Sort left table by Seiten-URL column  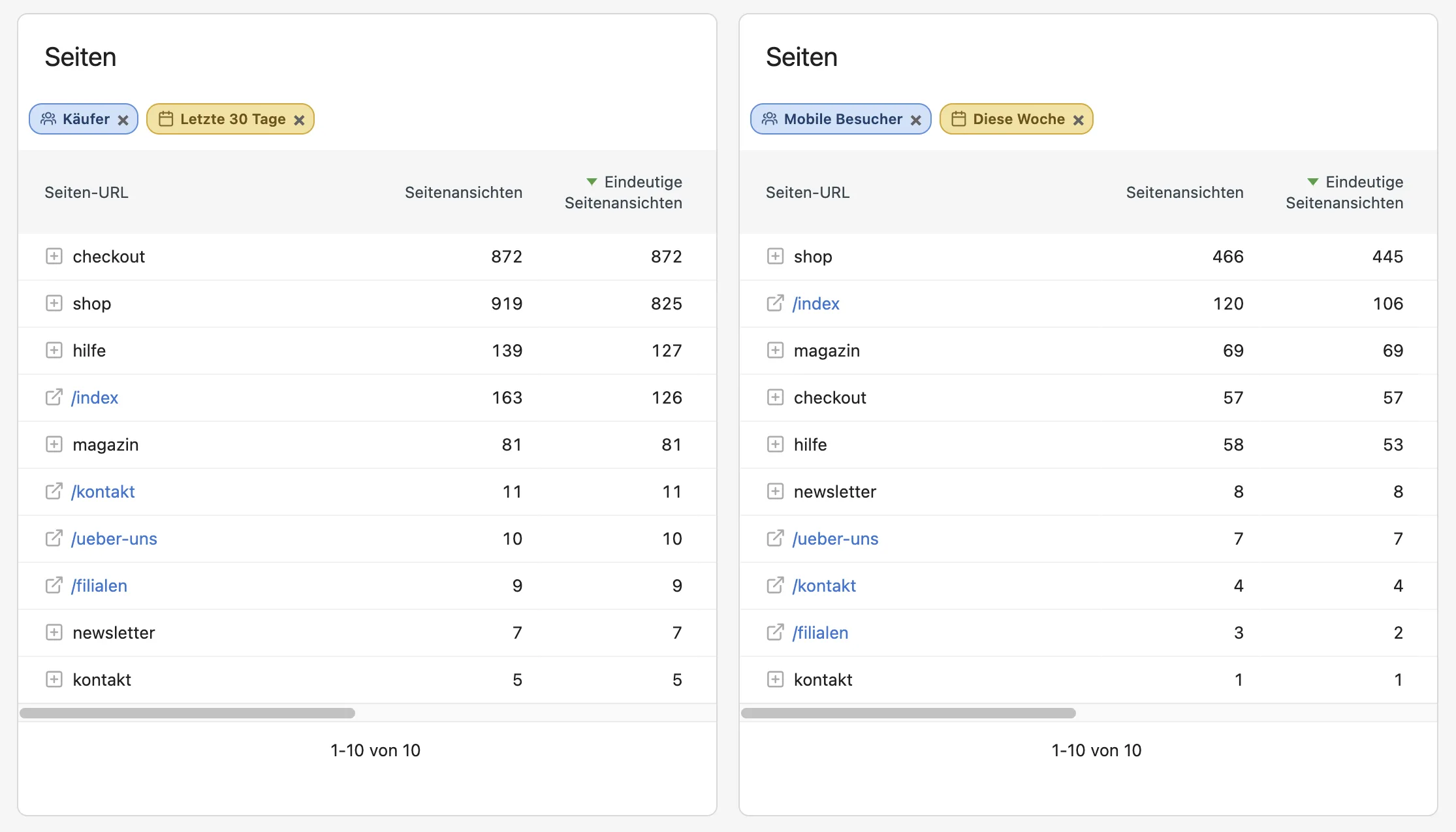point(86,193)
